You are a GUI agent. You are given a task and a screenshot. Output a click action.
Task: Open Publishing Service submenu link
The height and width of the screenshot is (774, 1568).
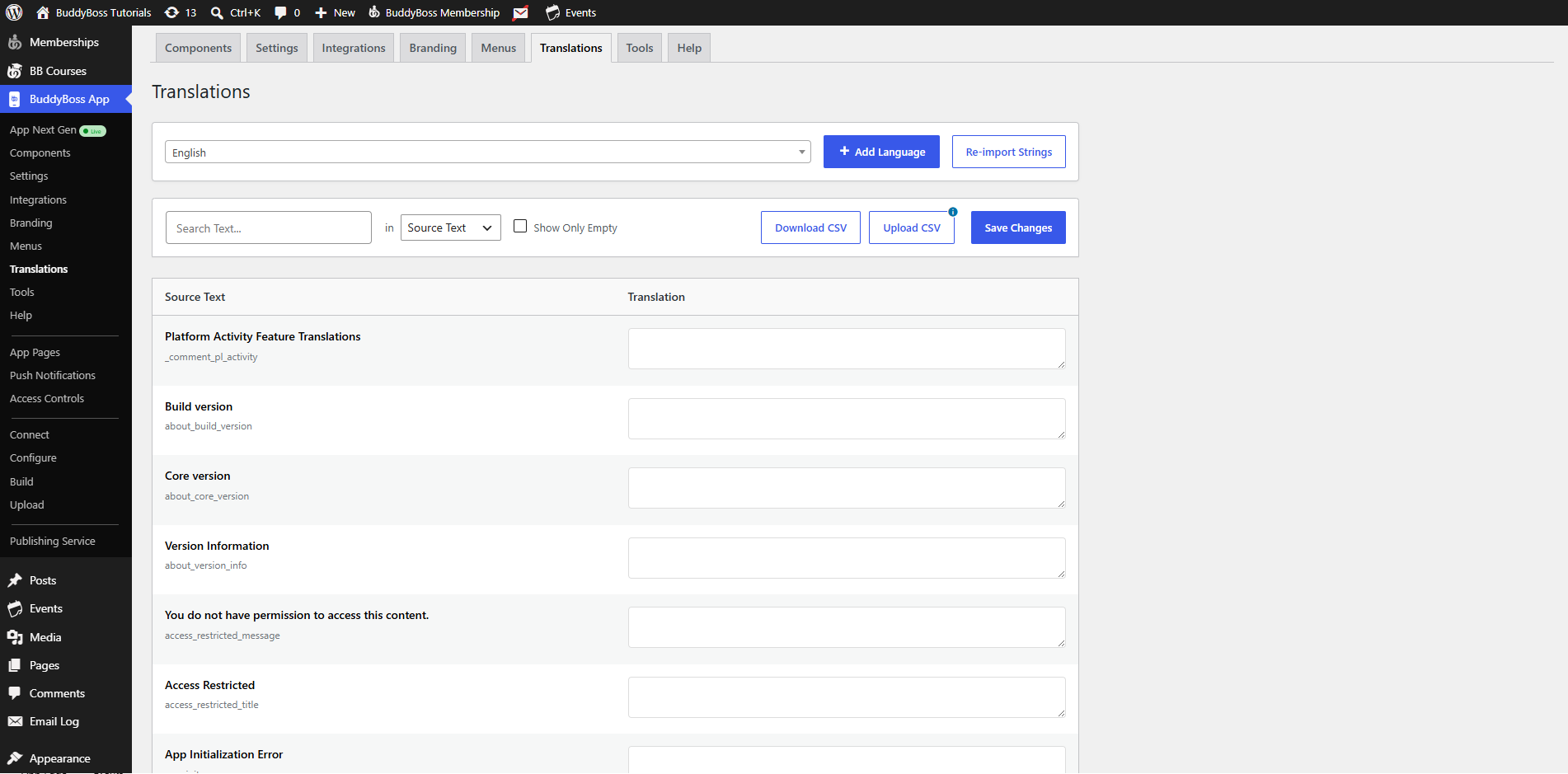point(53,541)
